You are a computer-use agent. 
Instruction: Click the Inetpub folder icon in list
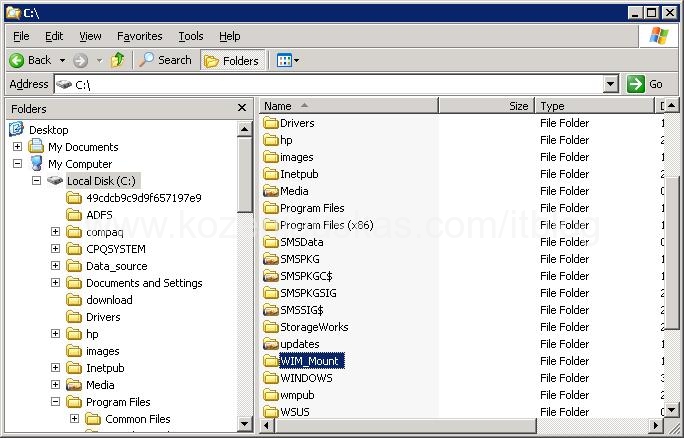tap(271, 174)
